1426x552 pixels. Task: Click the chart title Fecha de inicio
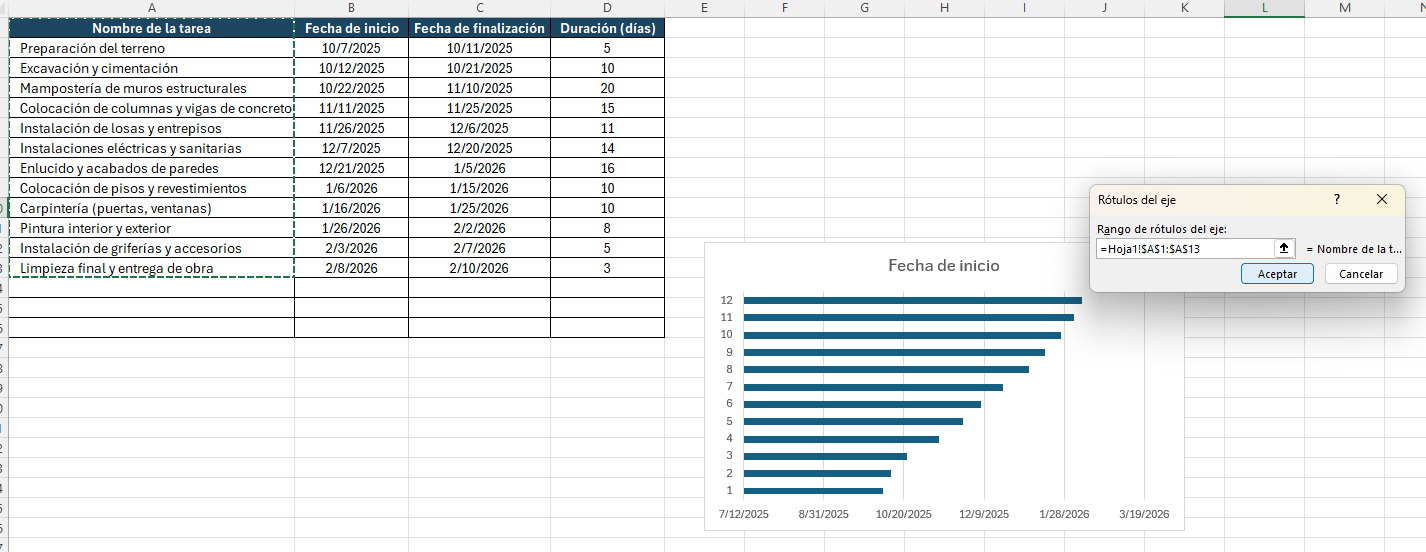point(943,266)
